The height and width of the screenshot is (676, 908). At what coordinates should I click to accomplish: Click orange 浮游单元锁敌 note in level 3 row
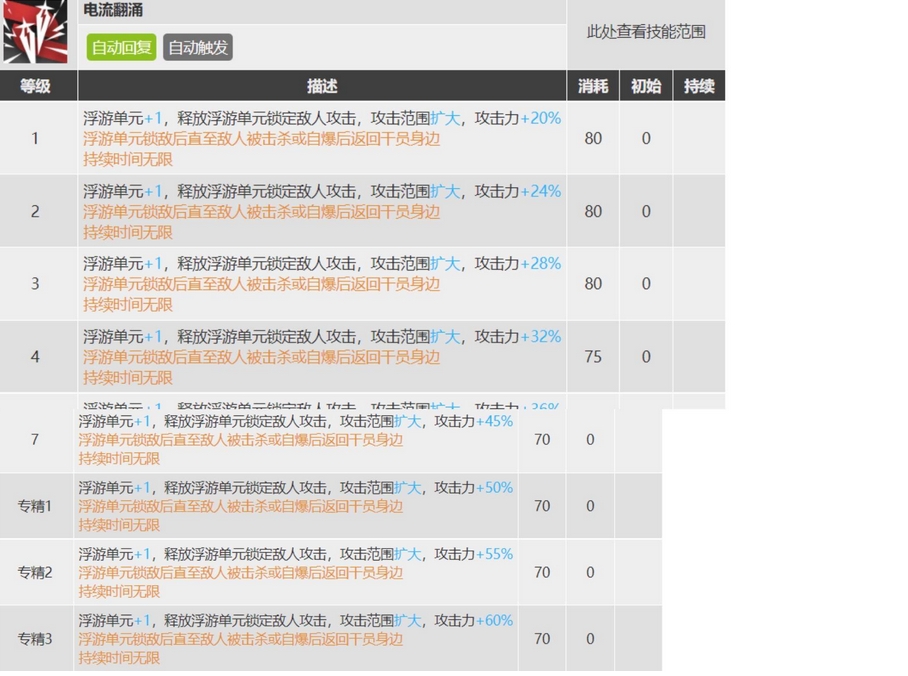262,284
